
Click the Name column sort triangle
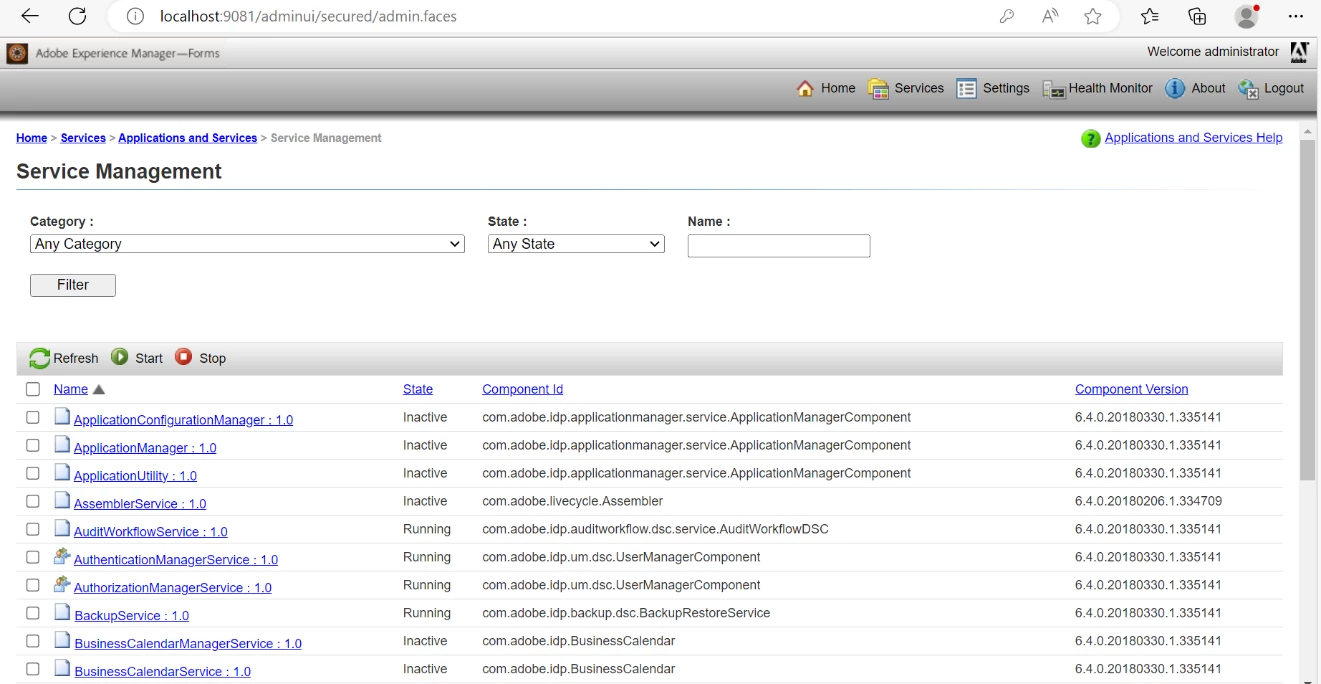pyautogui.click(x=98, y=390)
